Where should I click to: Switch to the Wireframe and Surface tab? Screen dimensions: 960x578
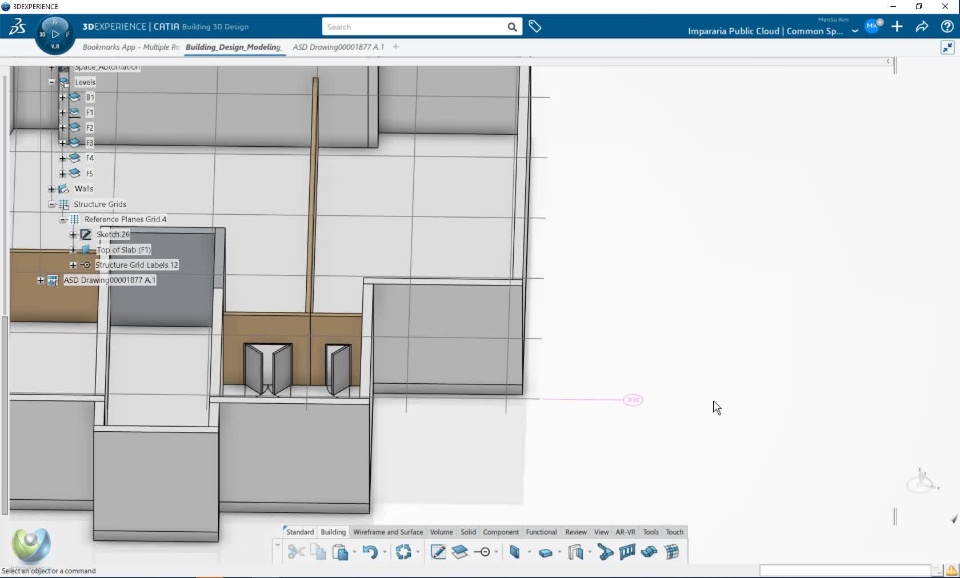[x=388, y=532]
